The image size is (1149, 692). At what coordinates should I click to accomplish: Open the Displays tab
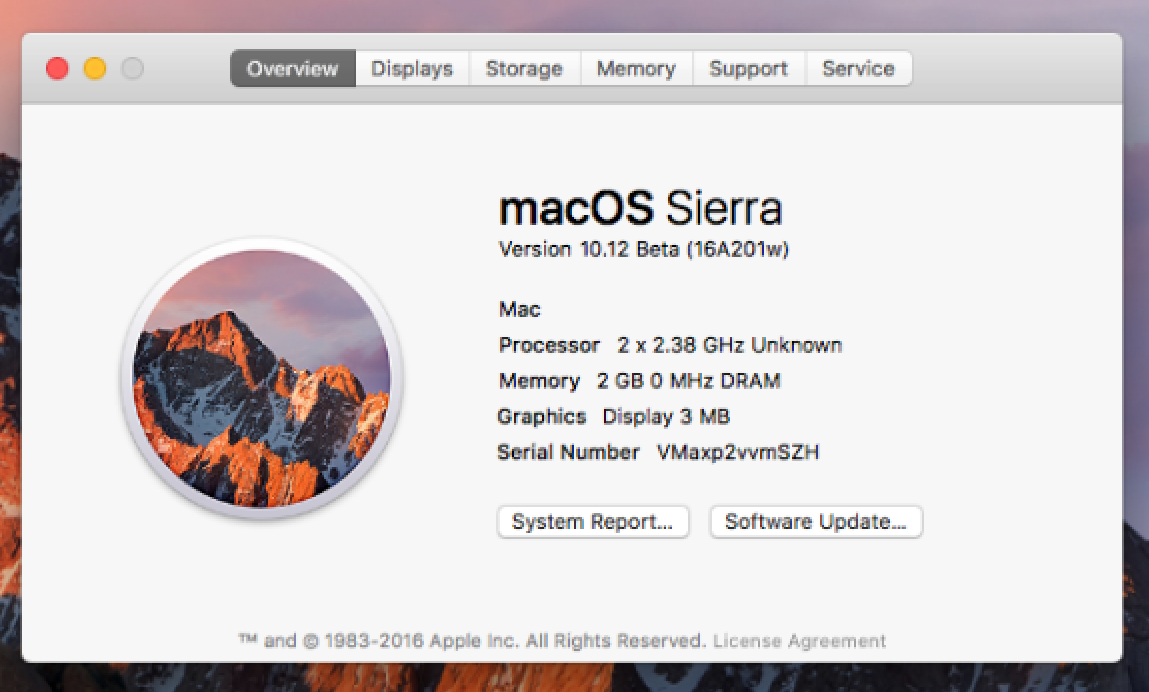click(x=412, y=69)
